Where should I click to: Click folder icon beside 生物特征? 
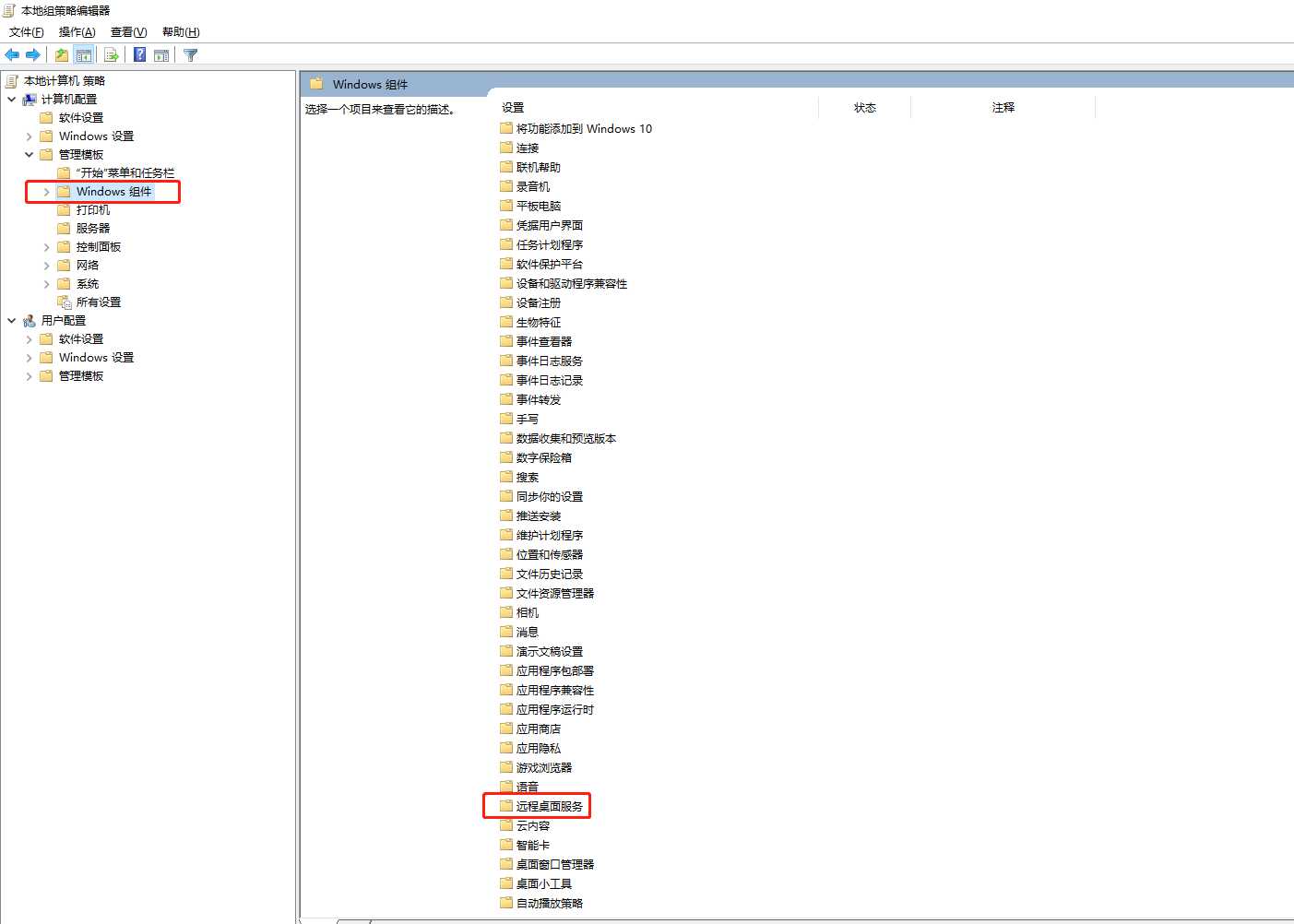pyautogui.click(x=506, y=322)
